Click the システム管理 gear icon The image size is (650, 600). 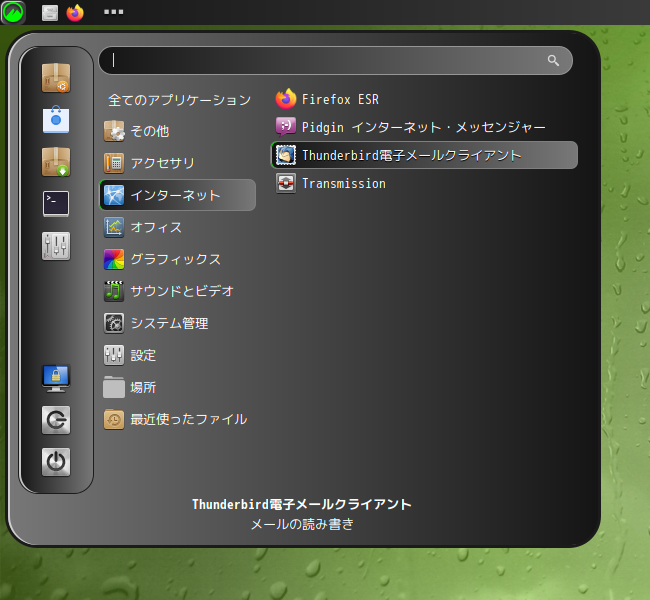(x=114, y=323)
